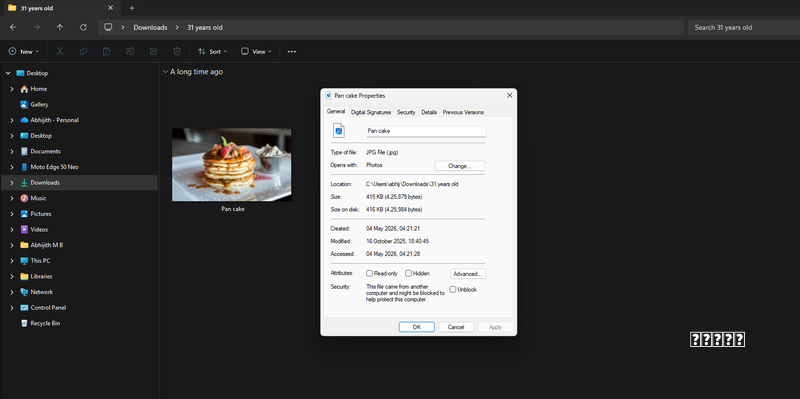This screenshot has height=399, width=800.
Task: Click the Copy icon in toolbar
Action: point(83,52)
